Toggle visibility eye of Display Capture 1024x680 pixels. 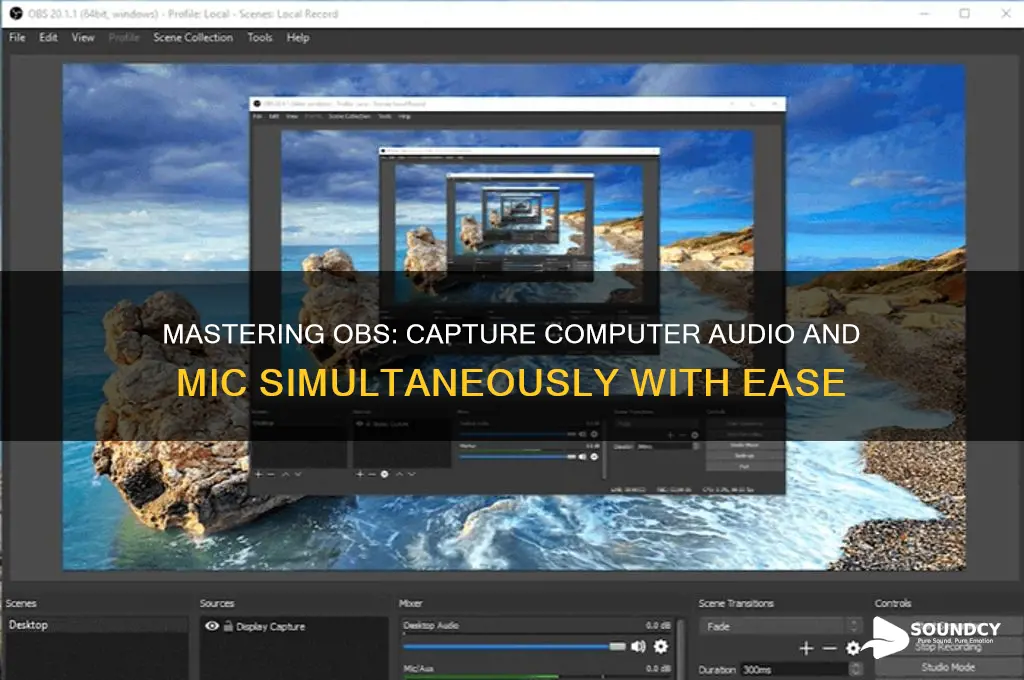[x=212, y=626]
